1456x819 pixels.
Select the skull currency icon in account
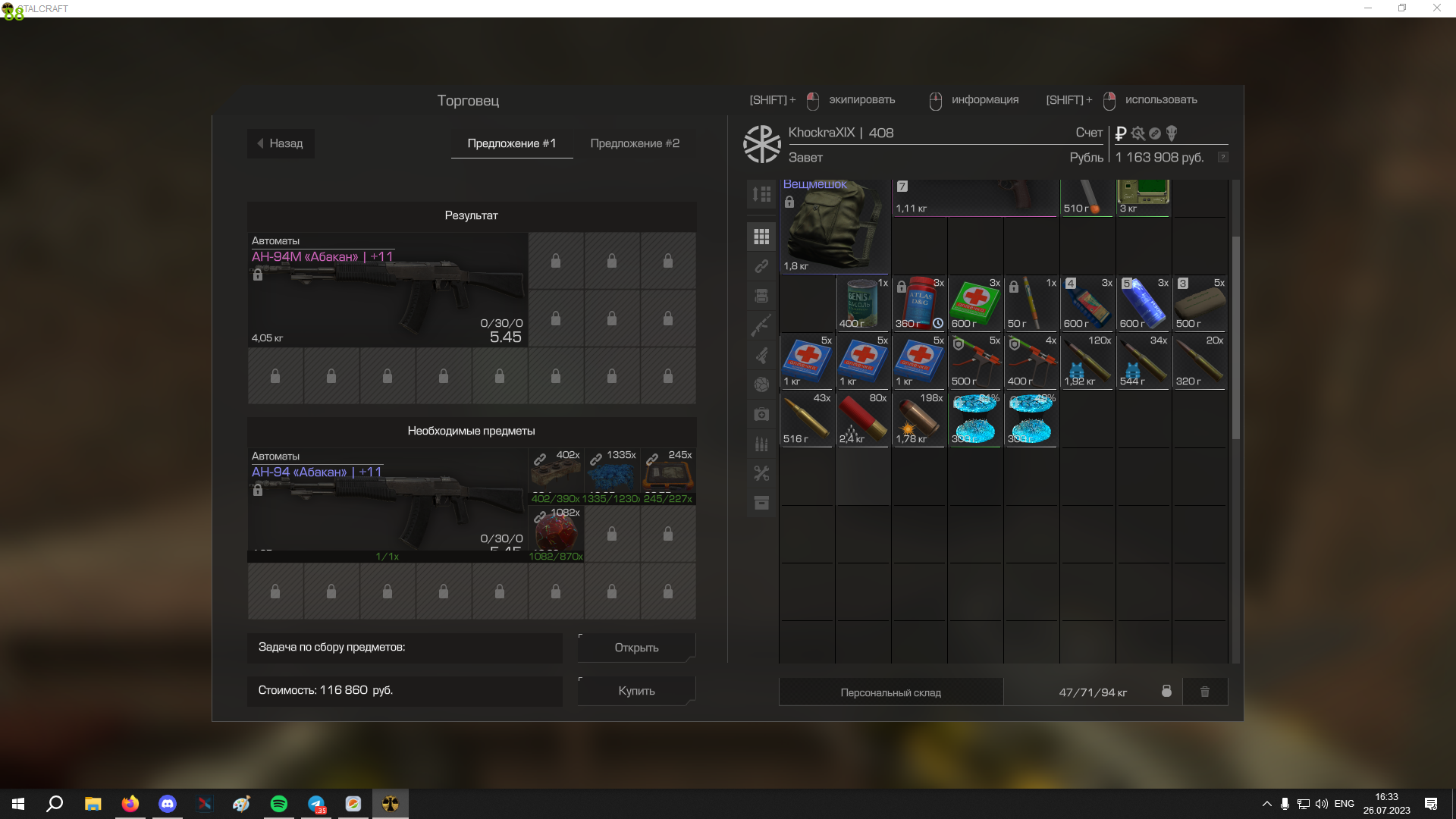(1172, 133)
